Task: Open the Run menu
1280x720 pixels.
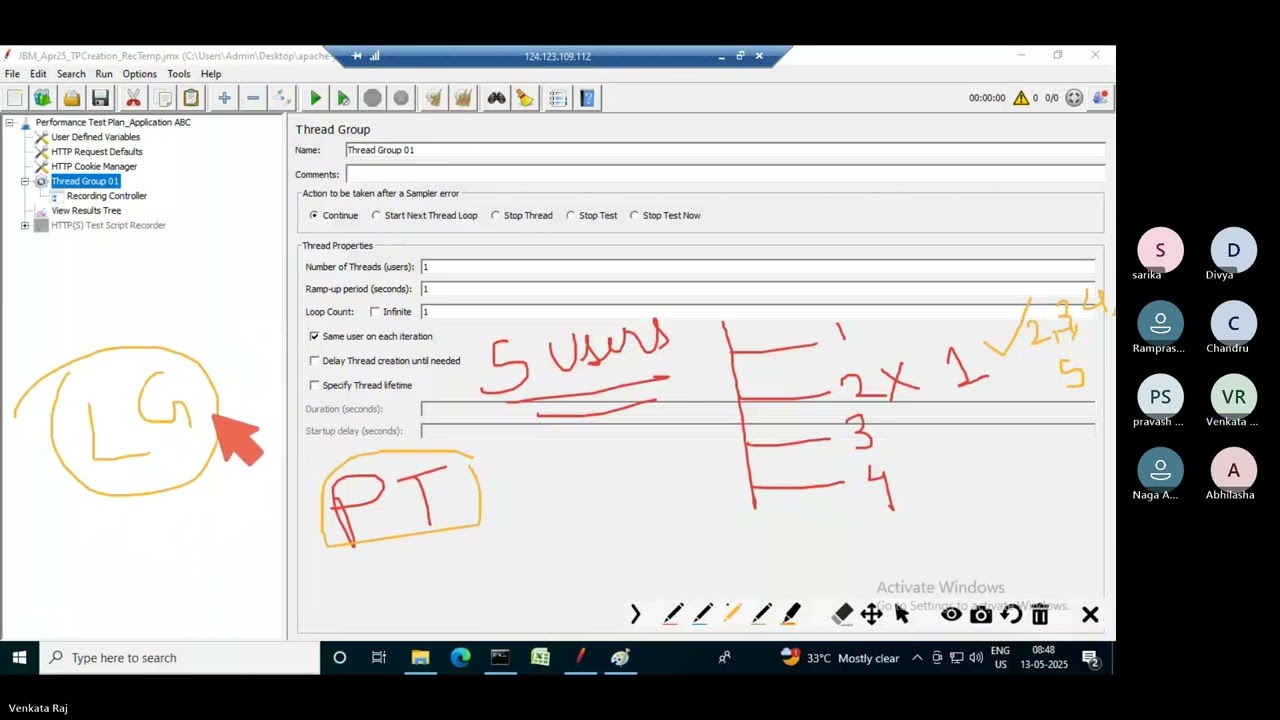Action: (x=104, y=74)
